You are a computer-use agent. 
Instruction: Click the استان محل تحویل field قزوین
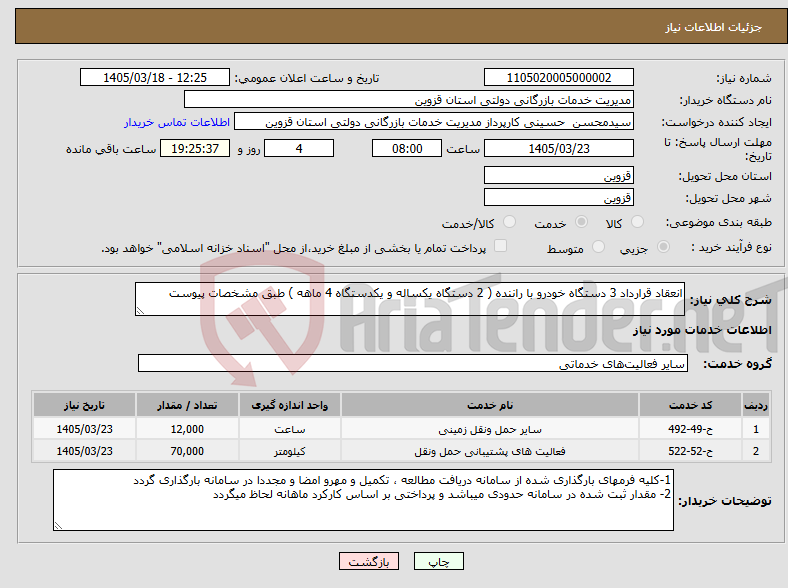click(x=558, y=175)
